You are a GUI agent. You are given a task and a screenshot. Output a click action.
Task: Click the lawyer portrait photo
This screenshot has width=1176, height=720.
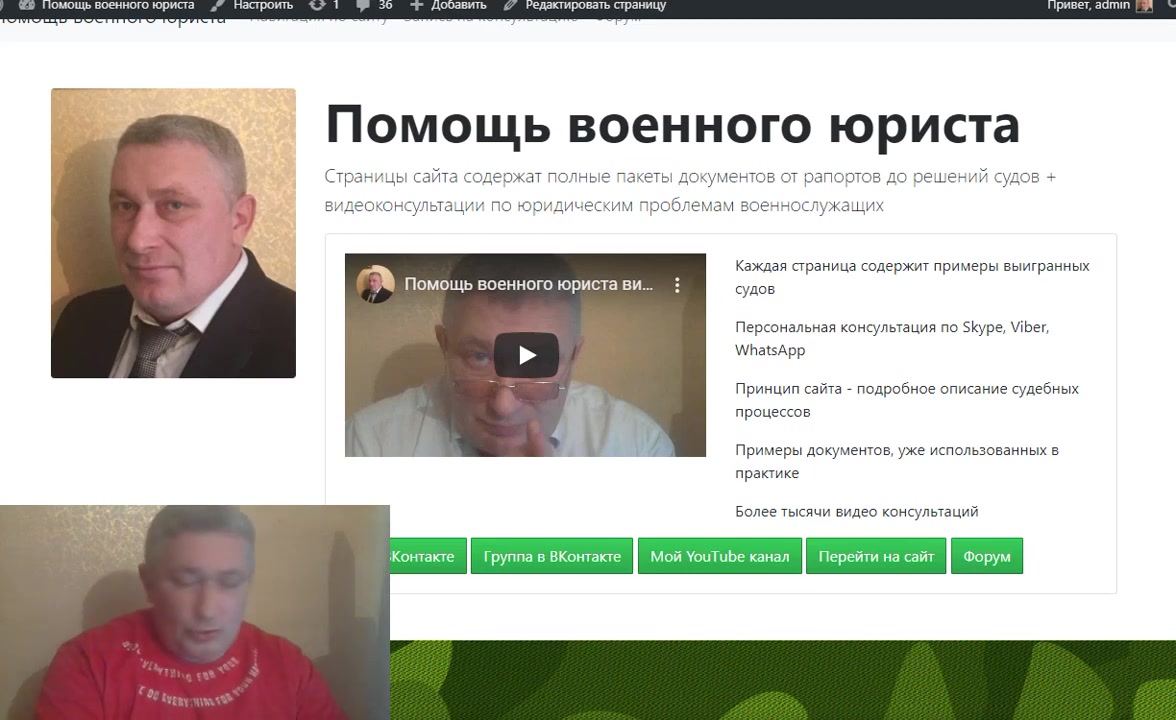coord(173,233)
